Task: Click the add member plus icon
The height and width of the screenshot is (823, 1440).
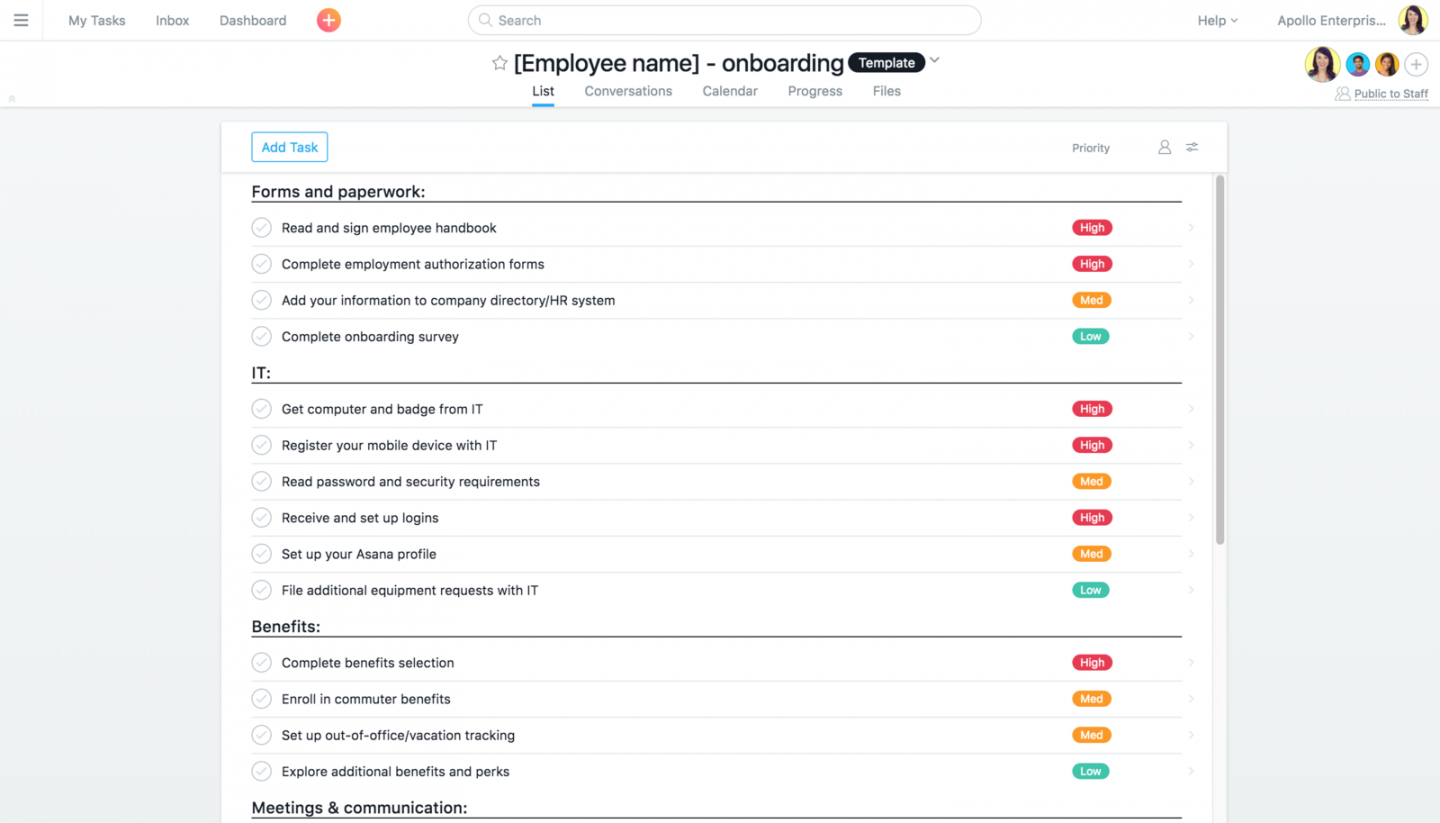Action: point(1416,65)
